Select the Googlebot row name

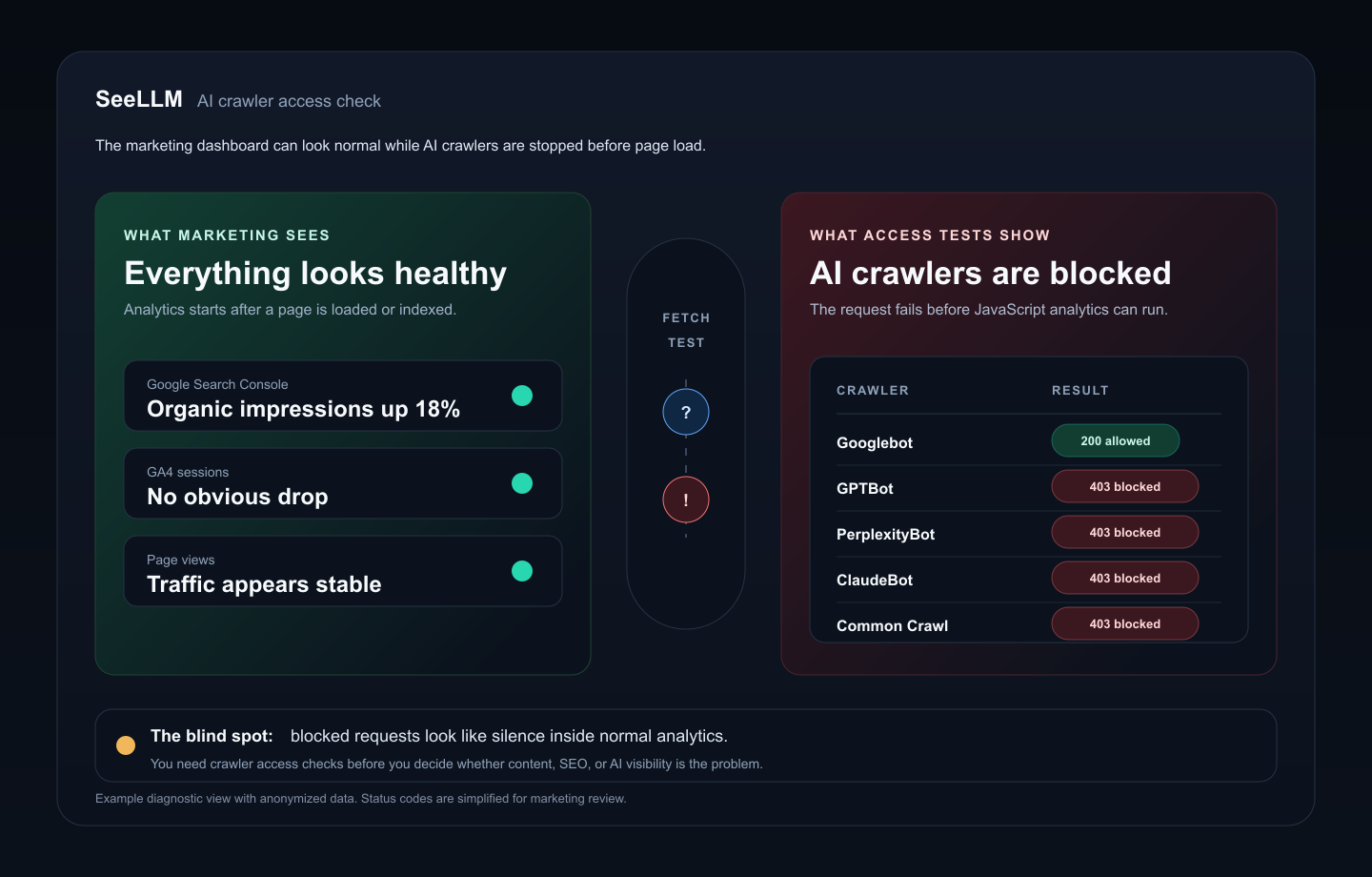(875, 442)
